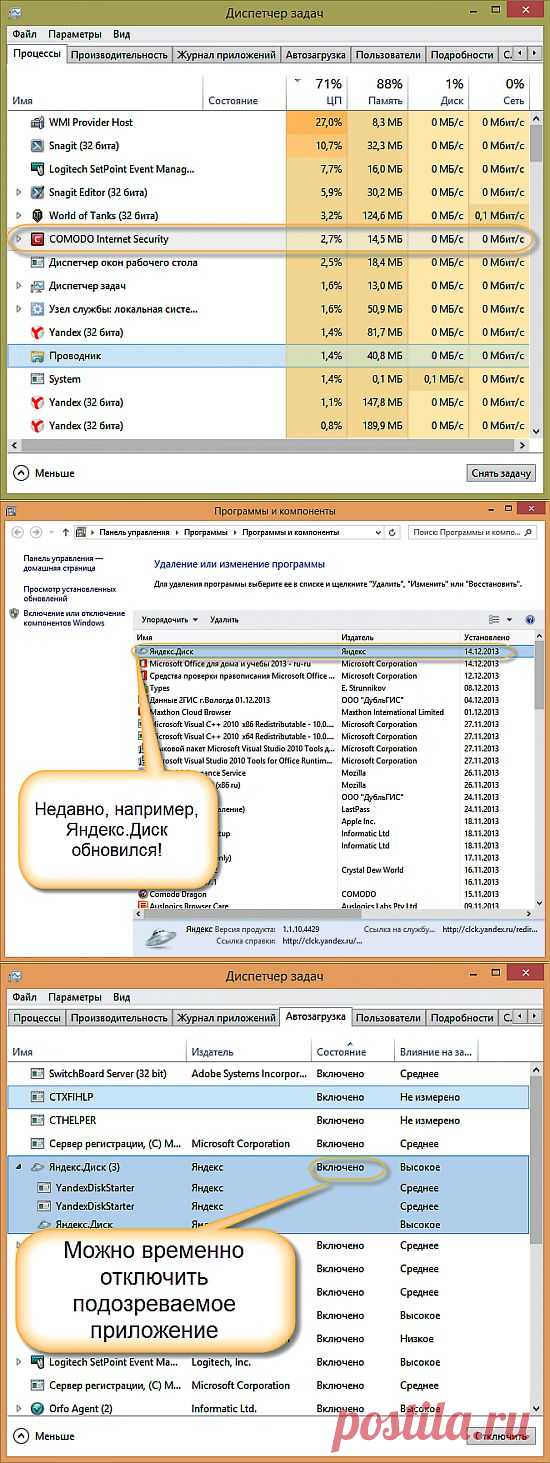This screenshot has width=550, height=1463.
Task: Click the Включено status of Яндекс.Диск (3)
Action: 340,1167
